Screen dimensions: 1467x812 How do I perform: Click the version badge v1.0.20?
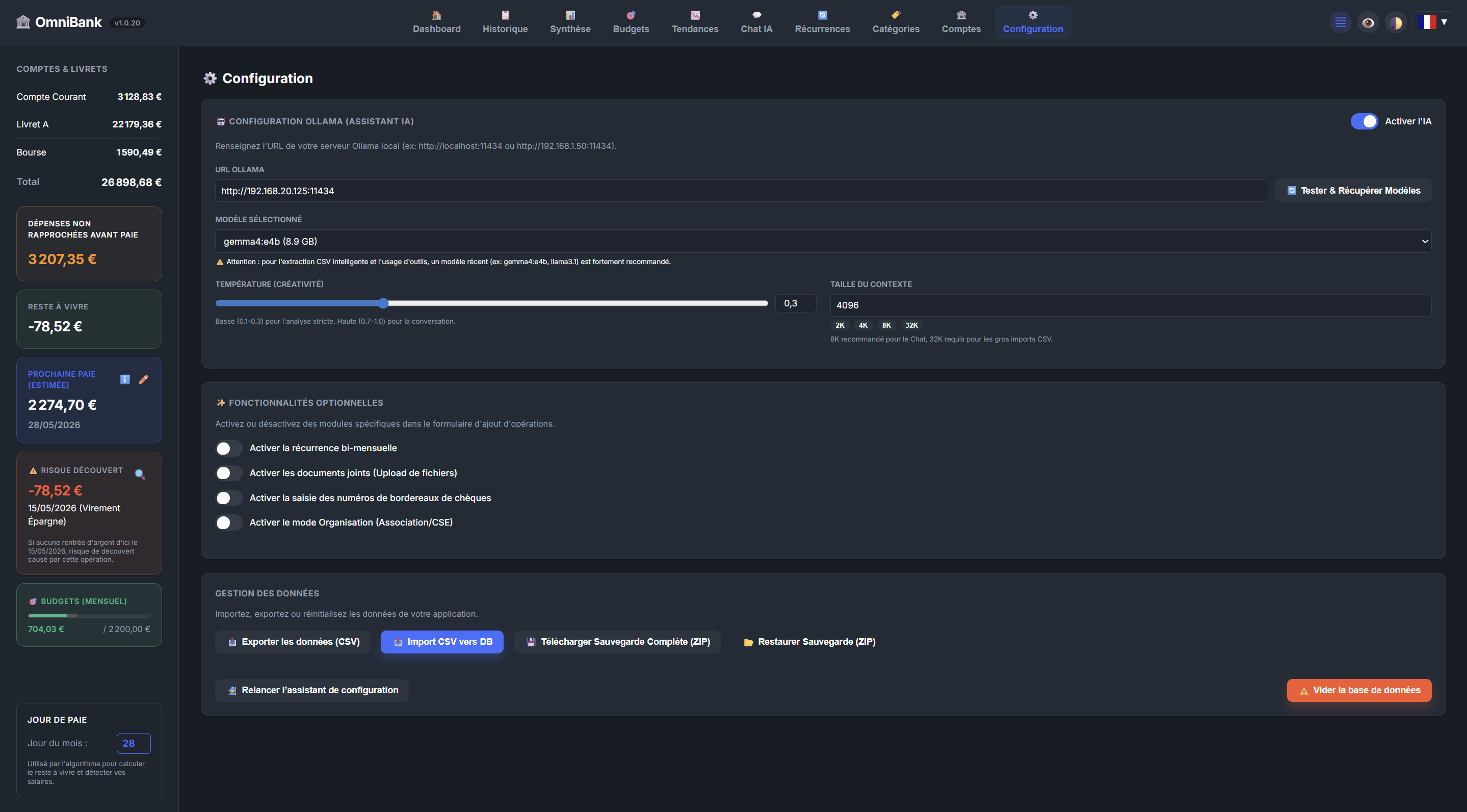127,23
